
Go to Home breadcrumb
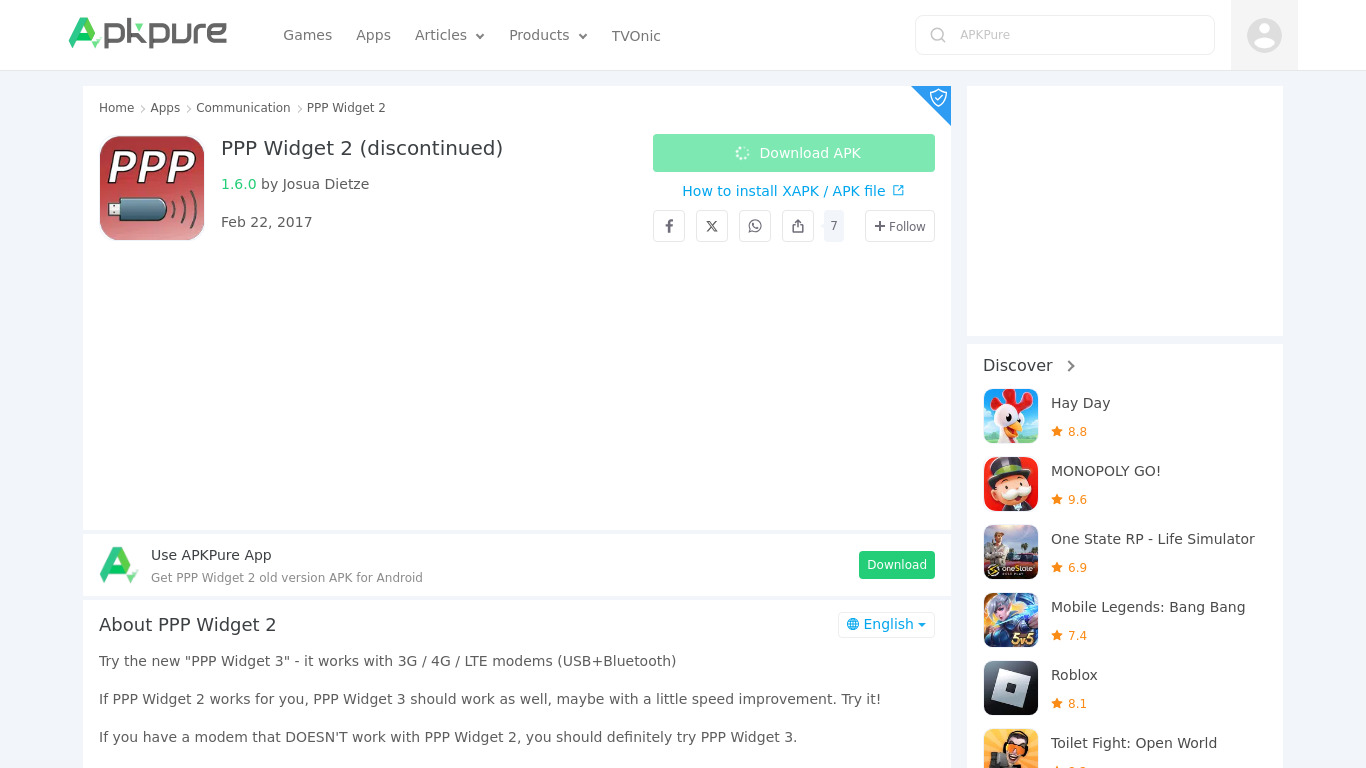[116, 108]
